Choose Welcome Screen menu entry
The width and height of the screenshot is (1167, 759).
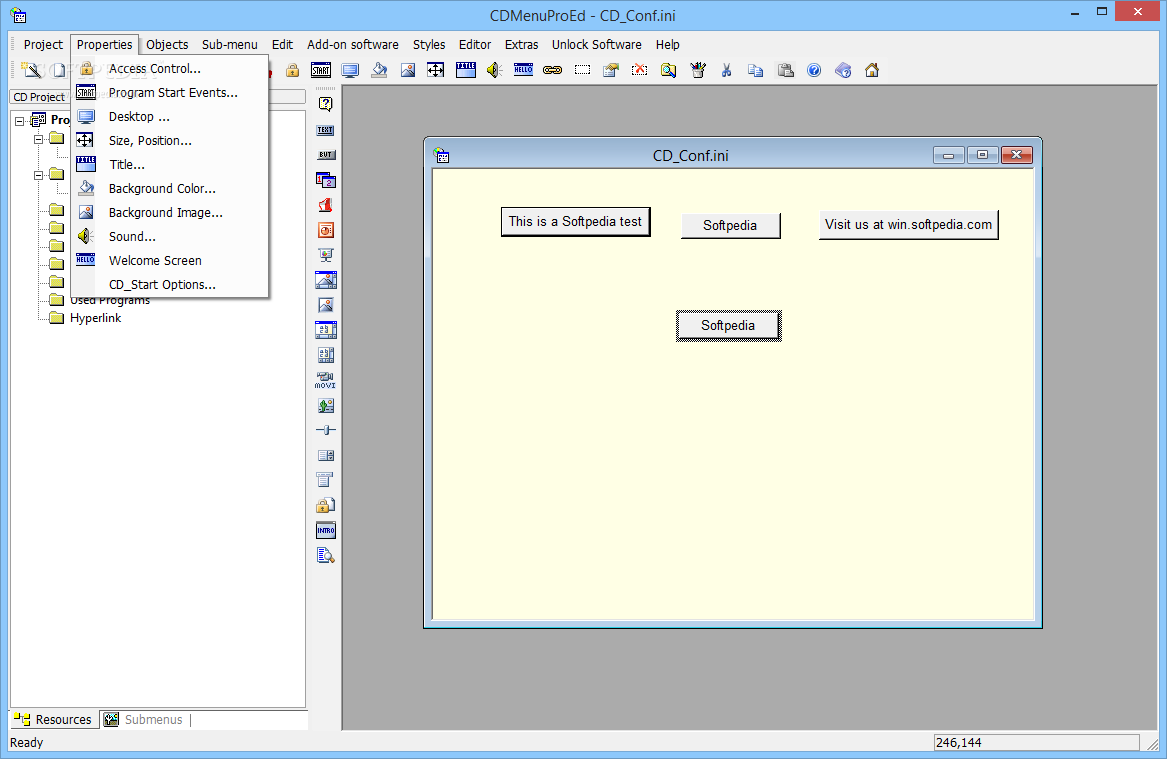click(170, 260)
